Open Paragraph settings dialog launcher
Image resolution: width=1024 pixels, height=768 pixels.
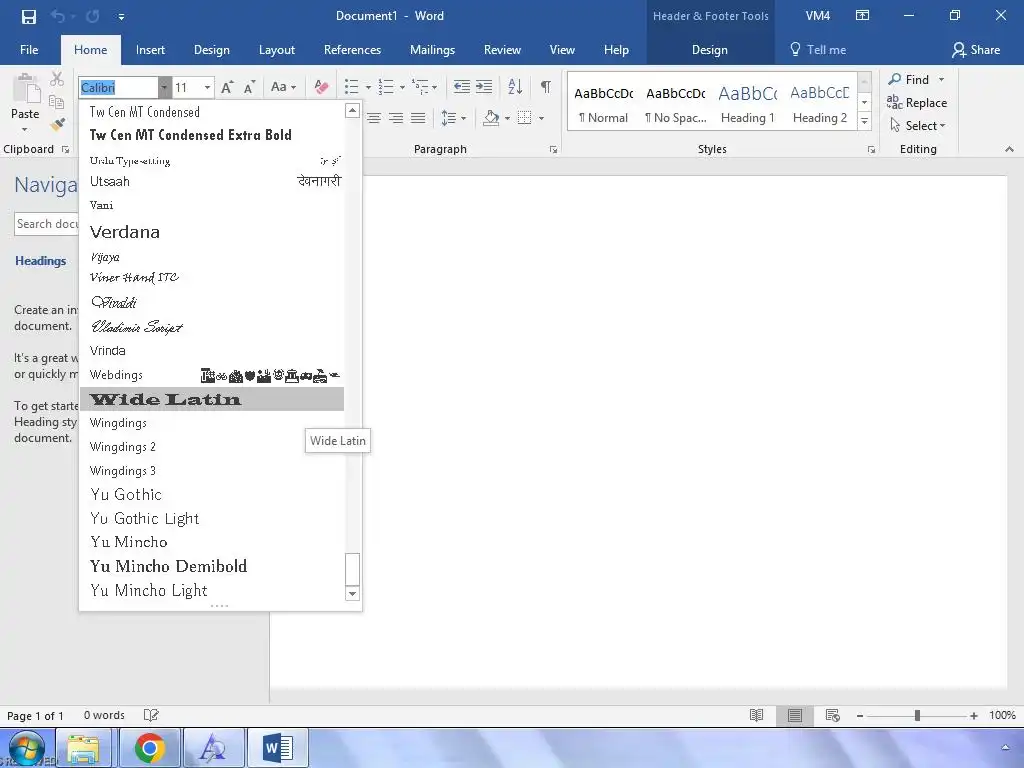tap(553, 150)
